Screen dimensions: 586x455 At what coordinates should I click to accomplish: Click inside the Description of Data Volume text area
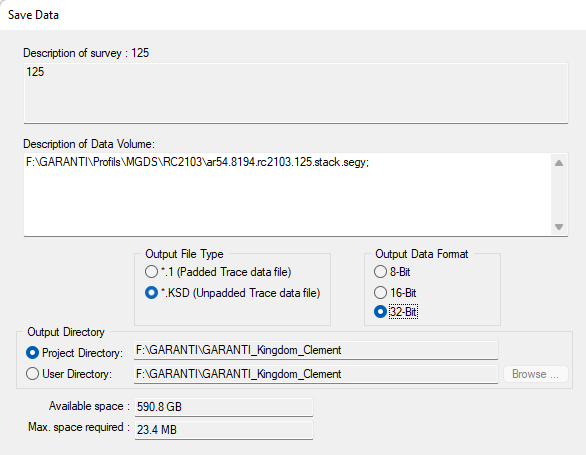(287, 194)
